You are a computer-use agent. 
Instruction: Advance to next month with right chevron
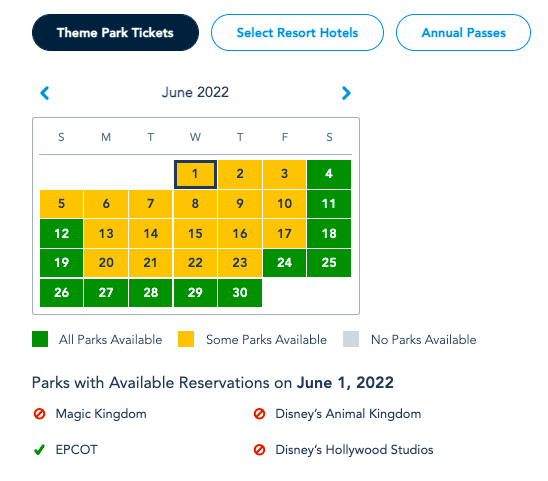point(346,93)
